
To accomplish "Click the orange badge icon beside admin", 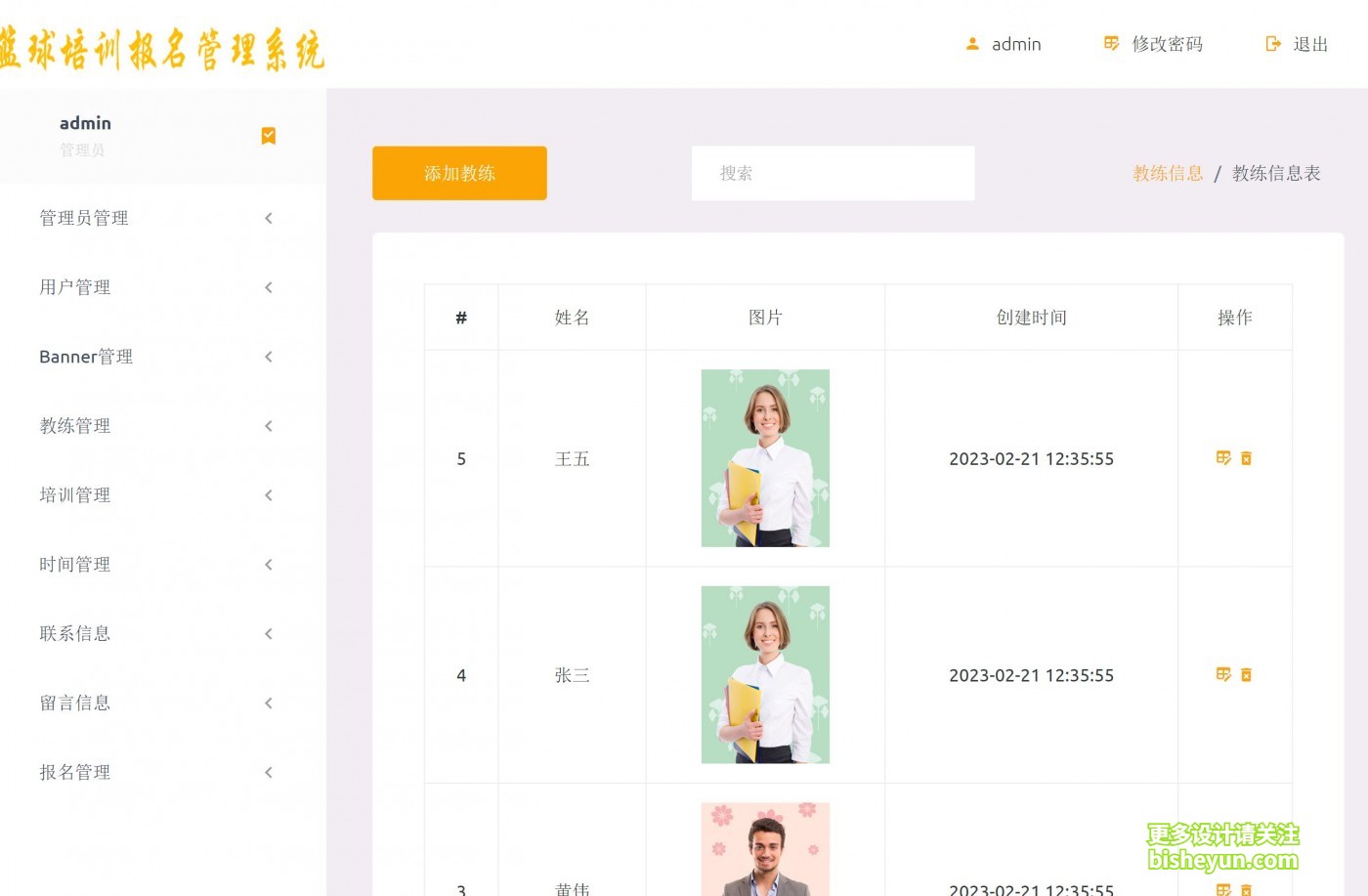I will pos(269,136).
